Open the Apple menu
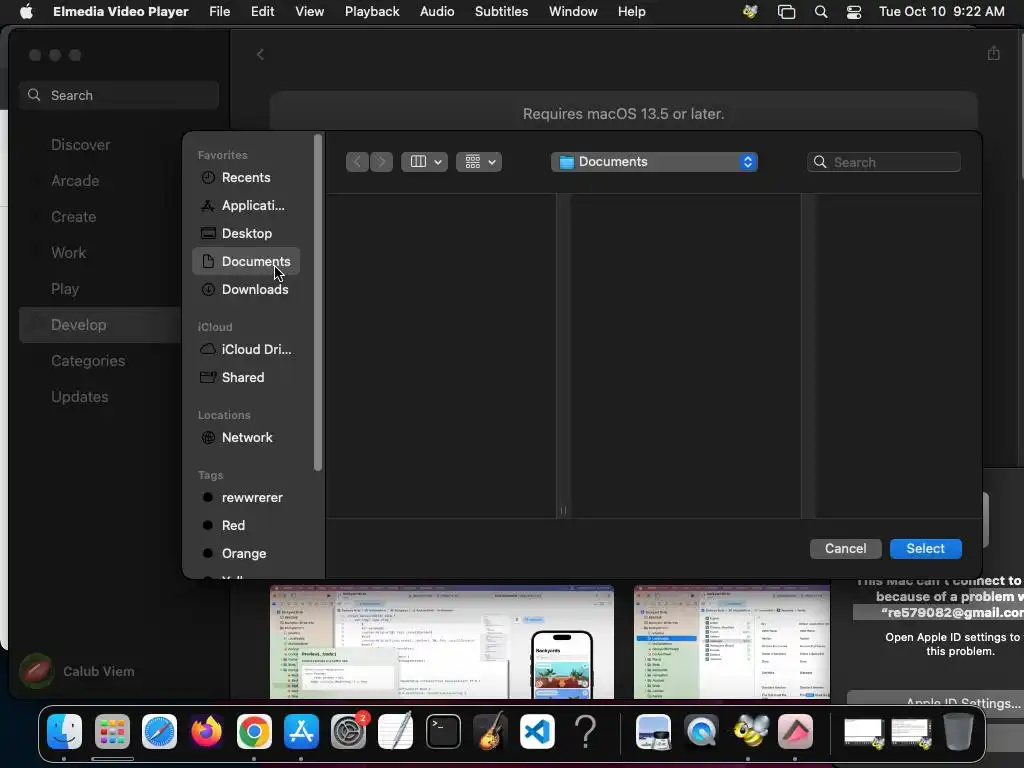The image size is (1024, 768). (x=26, y=12)
